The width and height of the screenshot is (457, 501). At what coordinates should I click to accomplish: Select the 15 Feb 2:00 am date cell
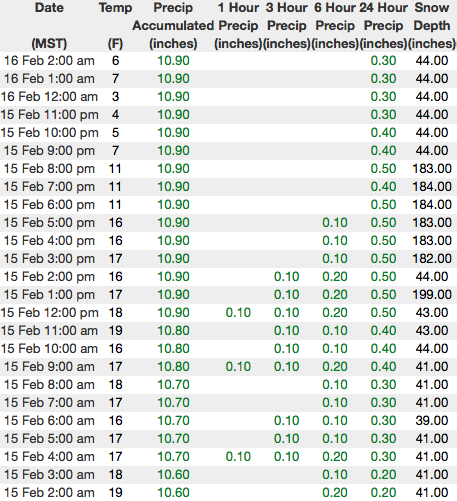(49, 493)
